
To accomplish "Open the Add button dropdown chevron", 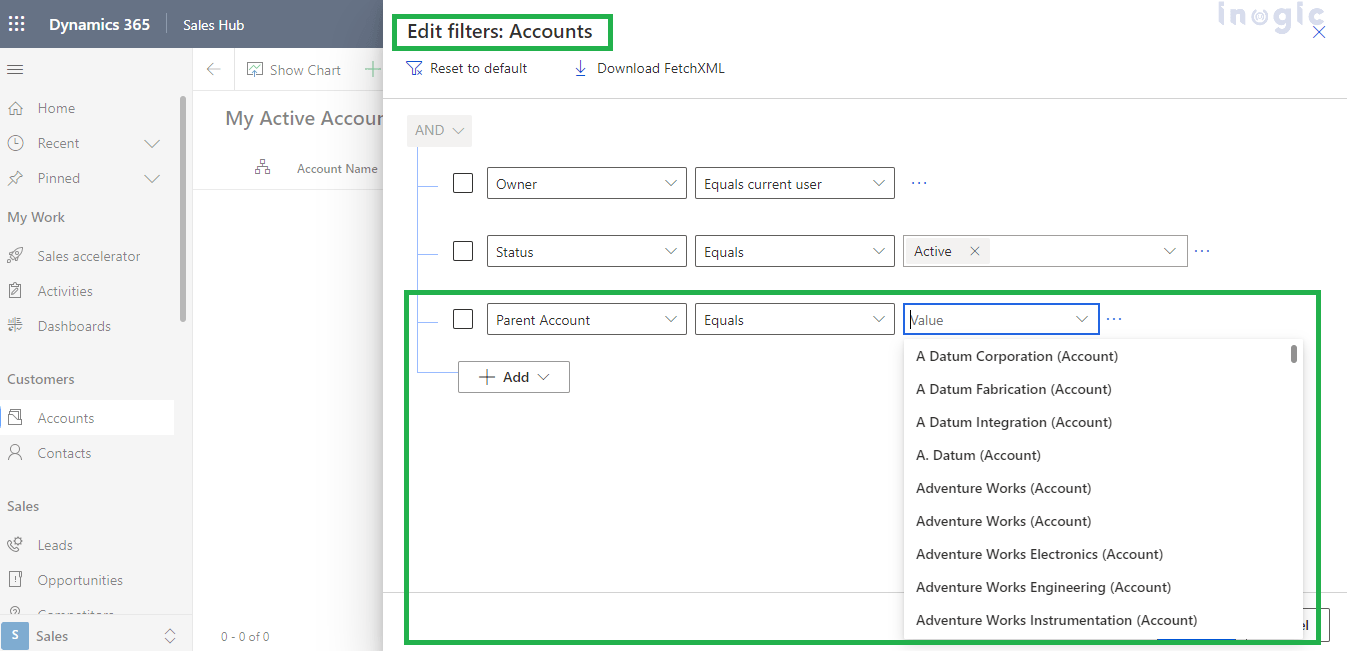I will tap(543, 377).
